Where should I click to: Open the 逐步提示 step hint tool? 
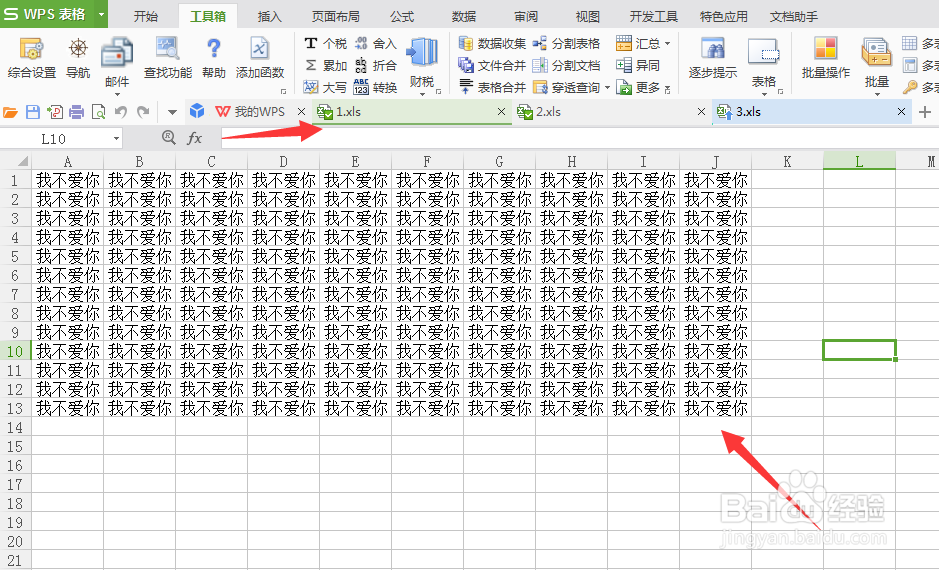(713, 57)
